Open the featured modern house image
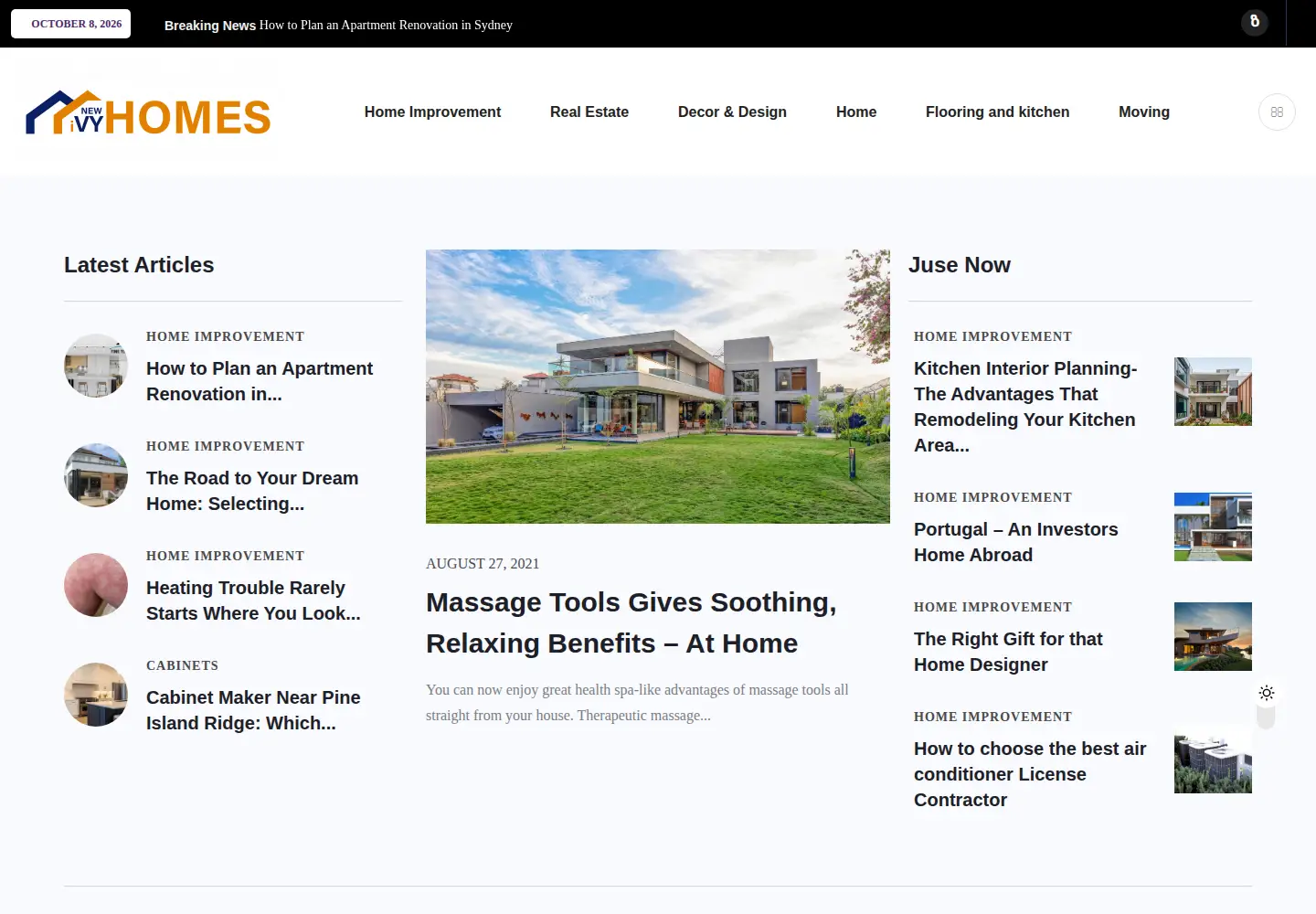 (658, 387)
